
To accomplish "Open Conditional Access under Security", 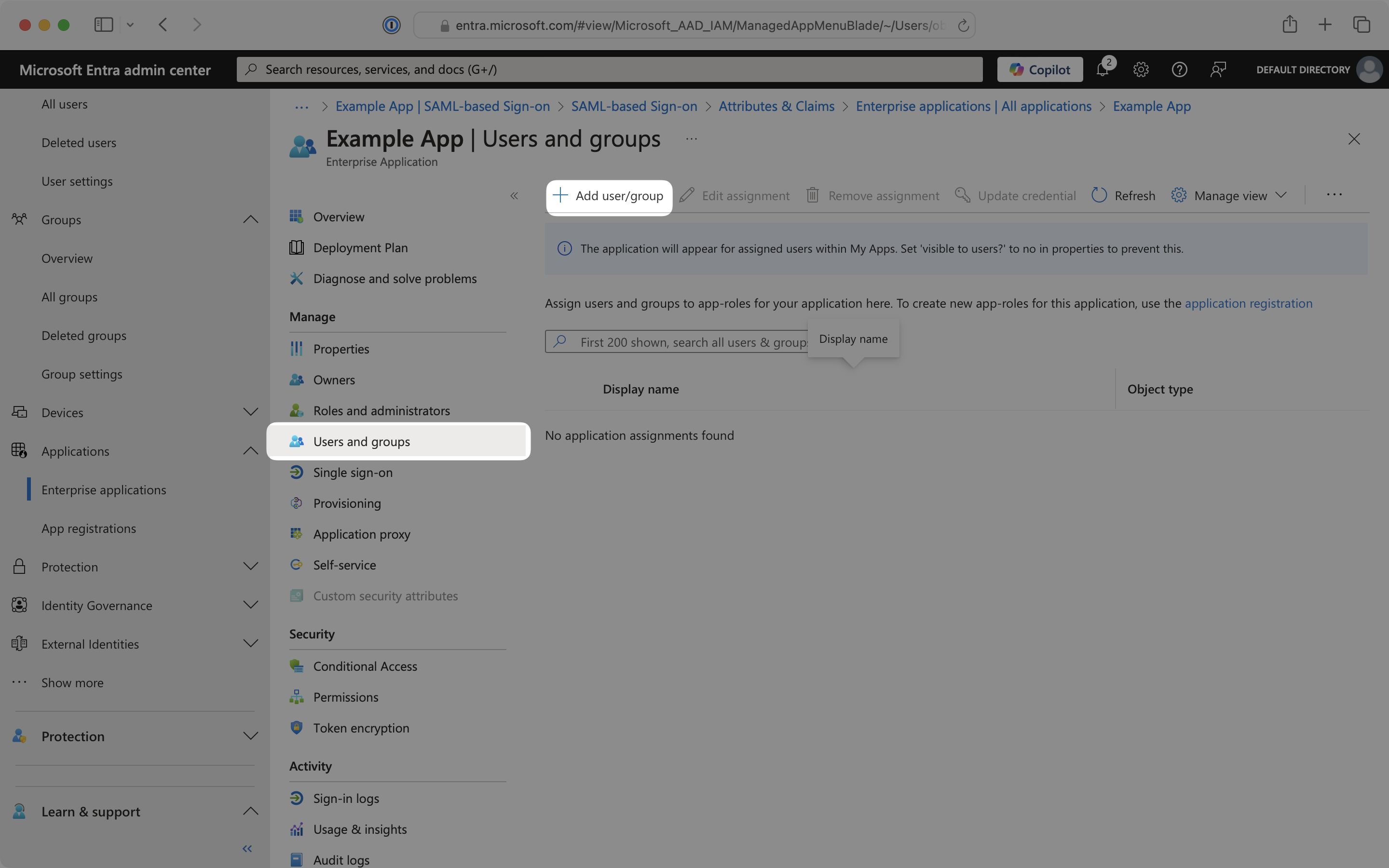I will pos(365,666).
